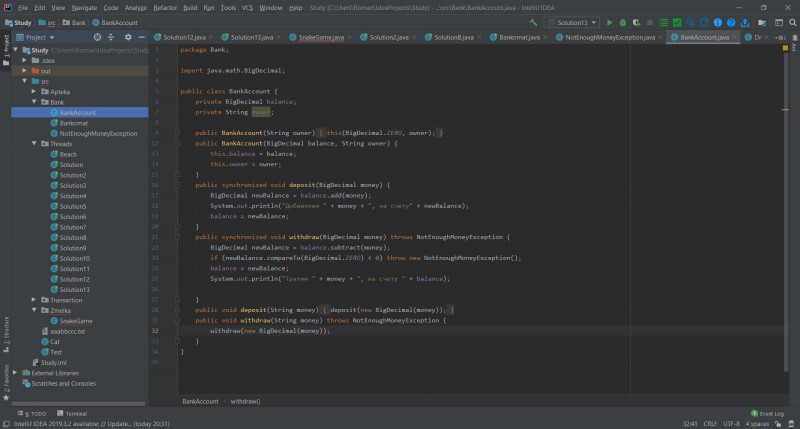Change CRLF line separator setting
Image resolution: width=800 pixels, height=429 pixels.
(710, 424)
